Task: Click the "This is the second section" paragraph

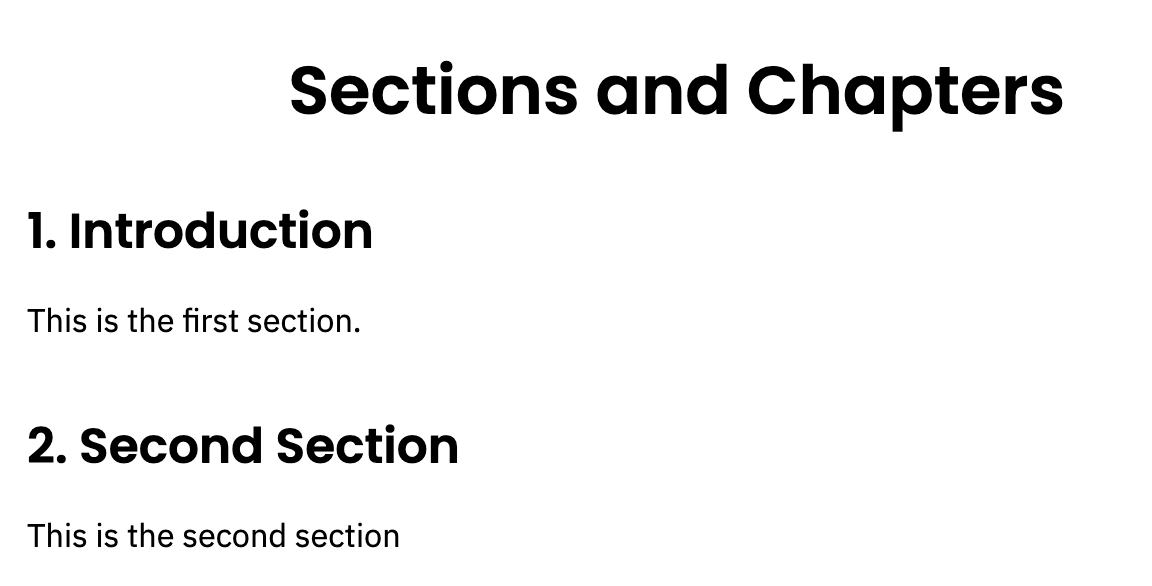Action: pyautogui.click(x=214, y=537)
